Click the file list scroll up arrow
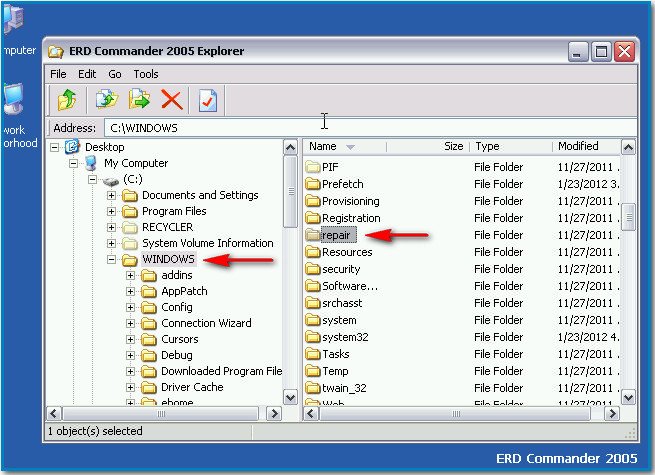The width and height of the screenshot is (655, 475). click(x=628, y=147)
